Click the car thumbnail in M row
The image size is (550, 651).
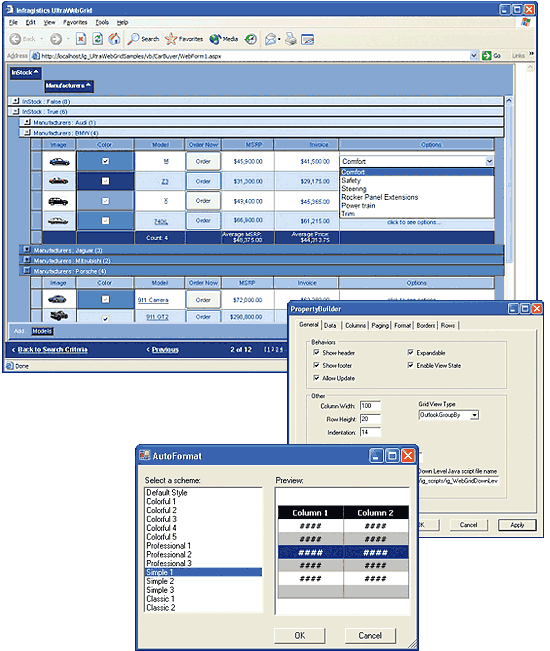coord(59,162)
